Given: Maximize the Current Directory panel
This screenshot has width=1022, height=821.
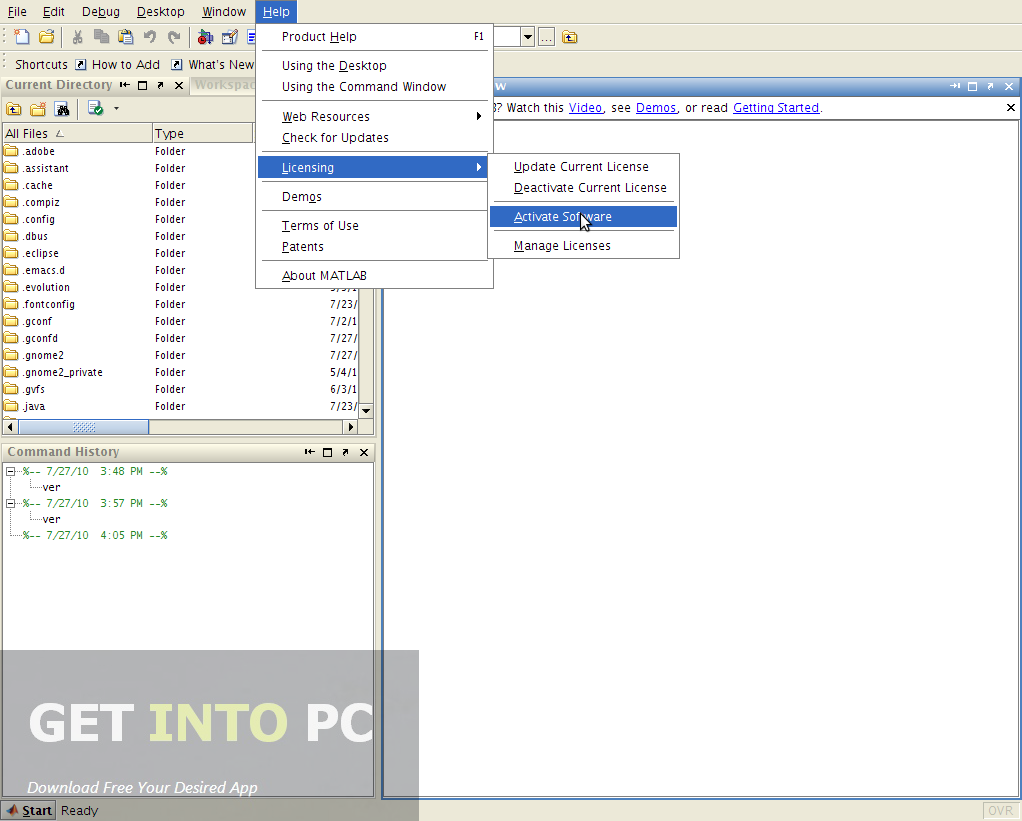Looking at the screenshot, I should [143, 85].
